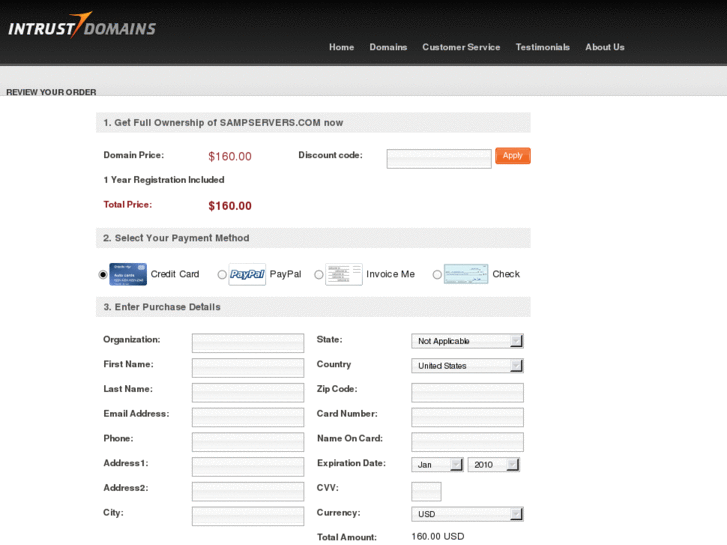Click the Review Your Order heading
The height and width of the screenshot is (545, 727).
pyautogui.click(x=51, y=92)
